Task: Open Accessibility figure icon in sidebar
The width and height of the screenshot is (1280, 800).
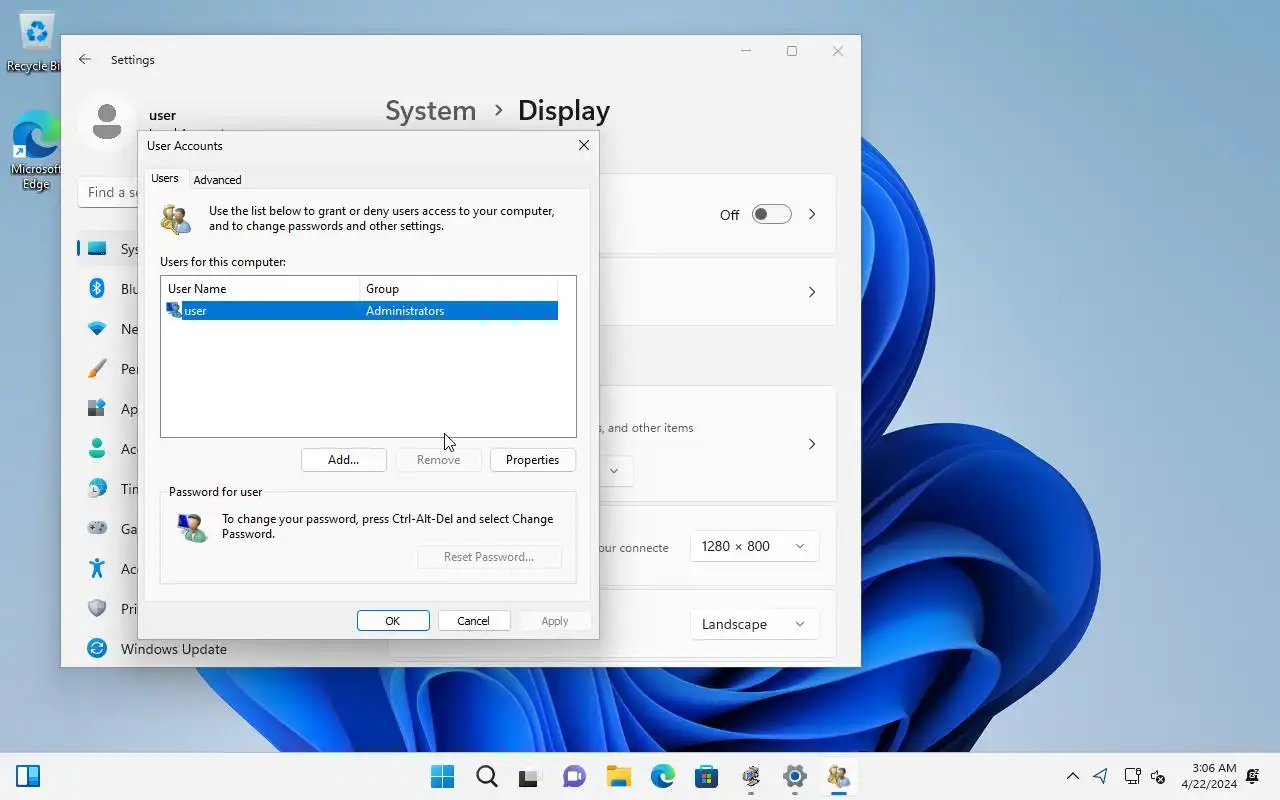Action: click(97, 569)
